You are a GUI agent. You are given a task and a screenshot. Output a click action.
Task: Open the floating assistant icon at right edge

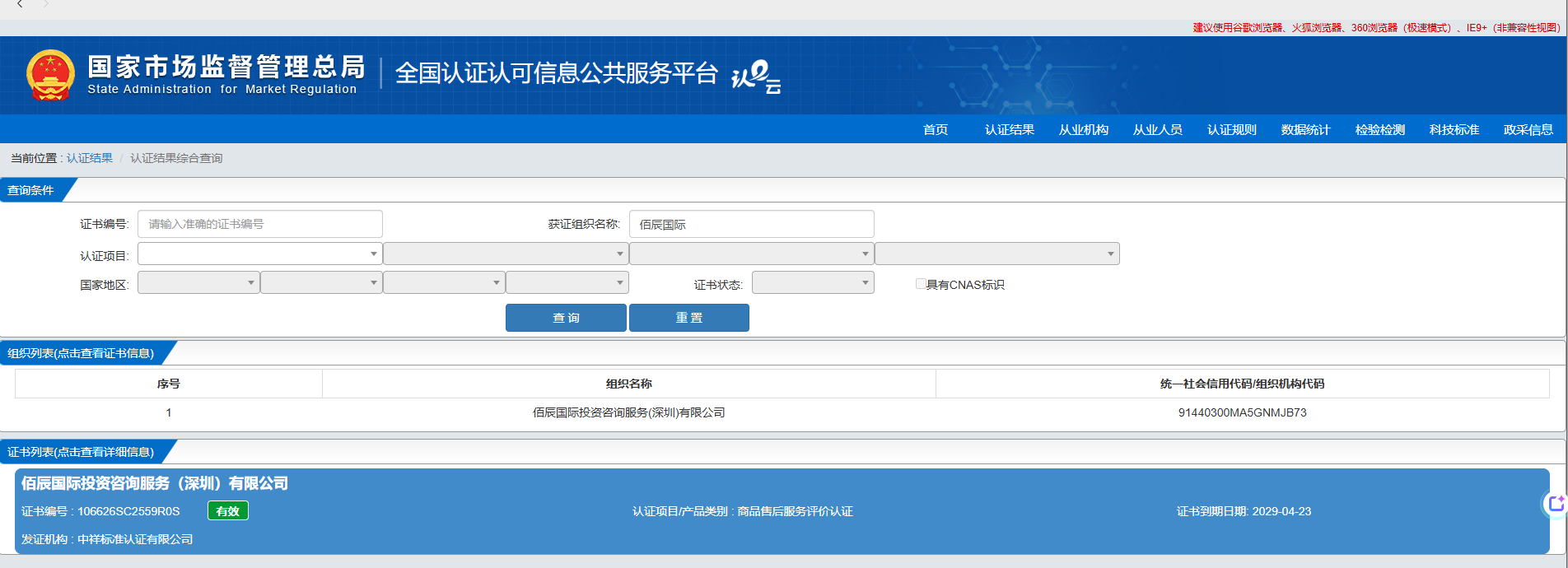coord(1556,504)
